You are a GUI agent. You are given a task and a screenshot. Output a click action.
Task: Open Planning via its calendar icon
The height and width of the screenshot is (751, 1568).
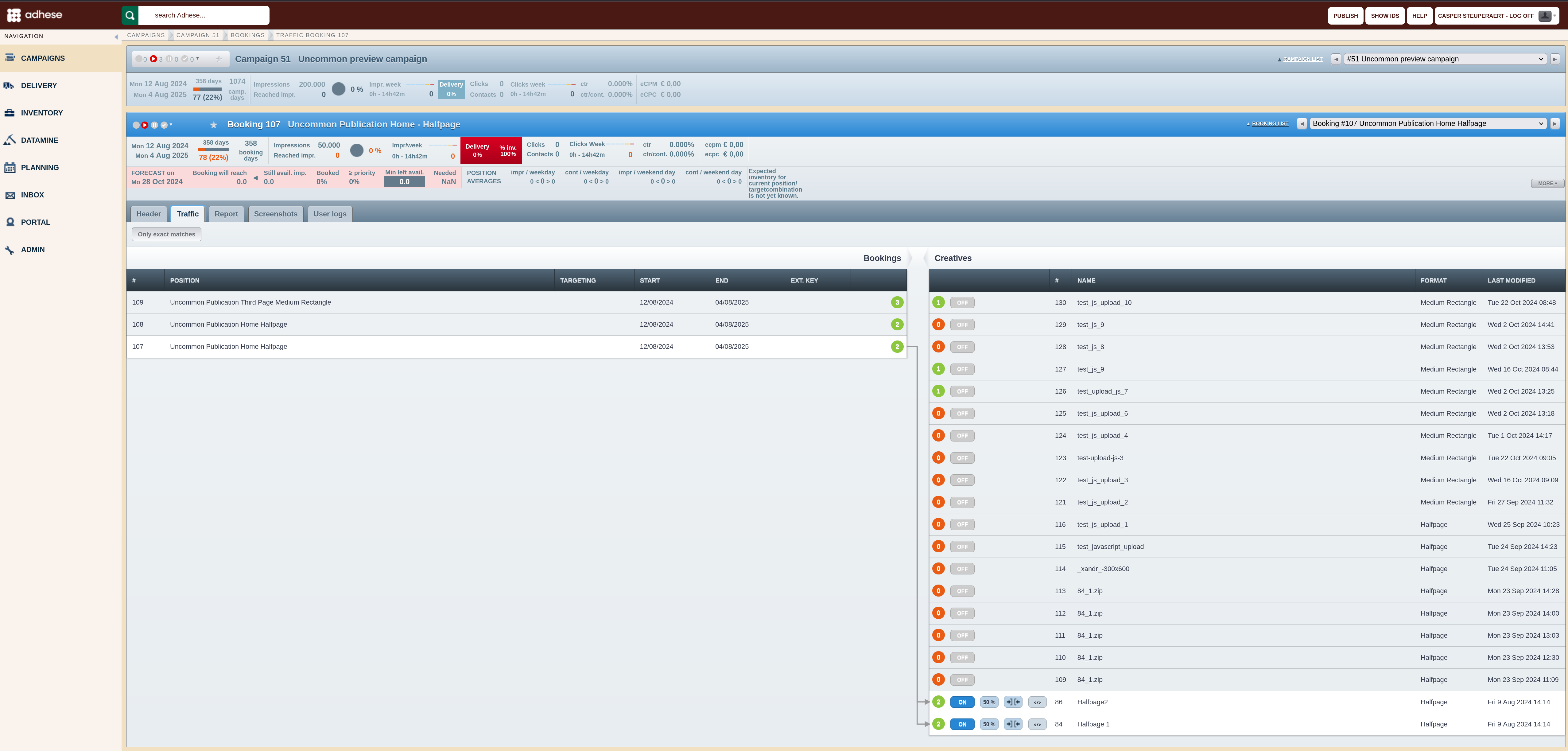point(10,167)
